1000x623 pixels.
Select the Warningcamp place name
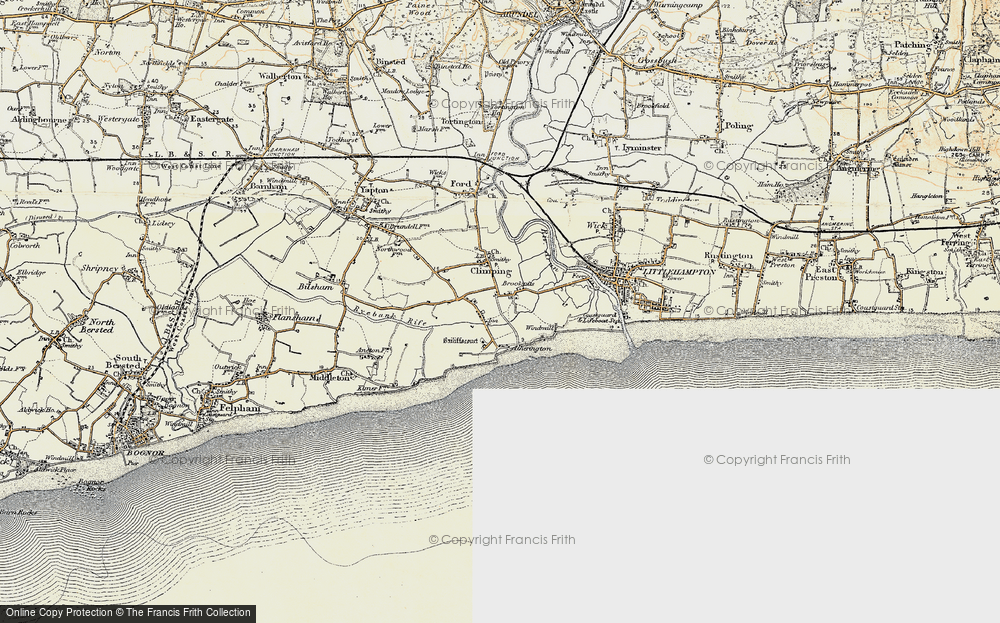679,6
